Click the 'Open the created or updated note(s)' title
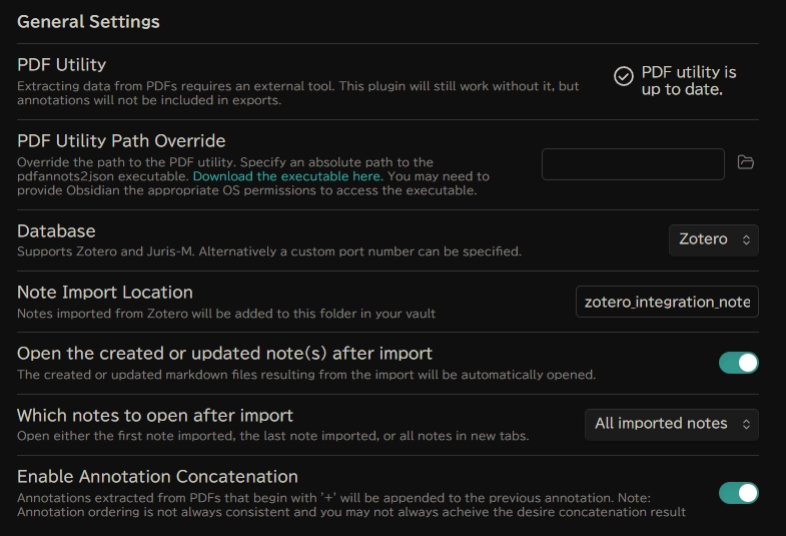 click(x=224, y=354)
